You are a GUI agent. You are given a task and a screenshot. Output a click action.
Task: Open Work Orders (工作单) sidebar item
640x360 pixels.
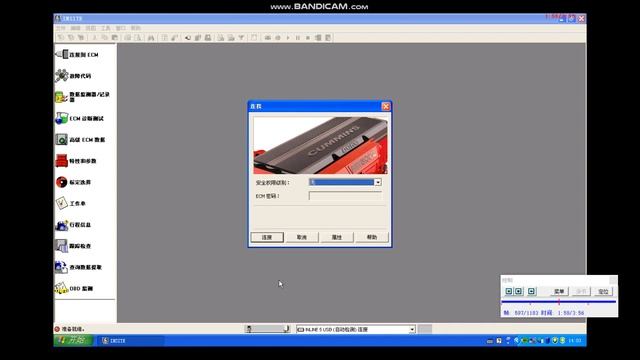point(71,203)
